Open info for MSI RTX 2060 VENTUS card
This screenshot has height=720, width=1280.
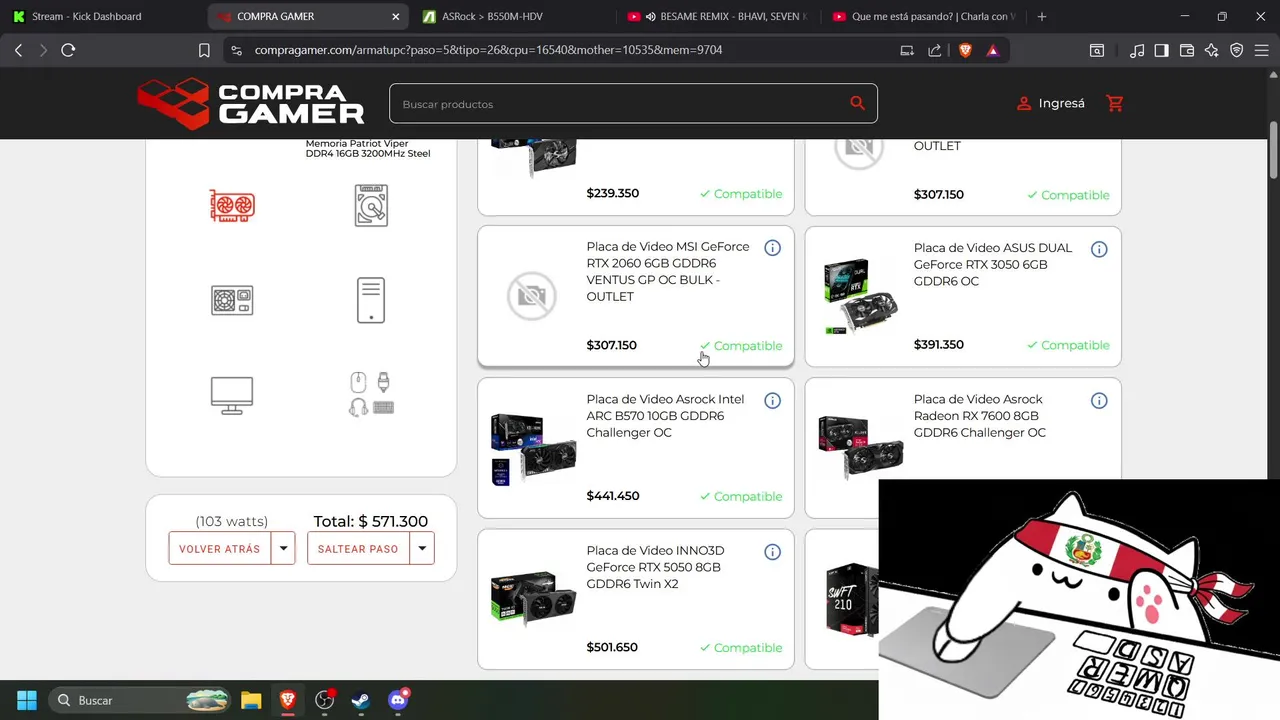(x=772, y=248)
